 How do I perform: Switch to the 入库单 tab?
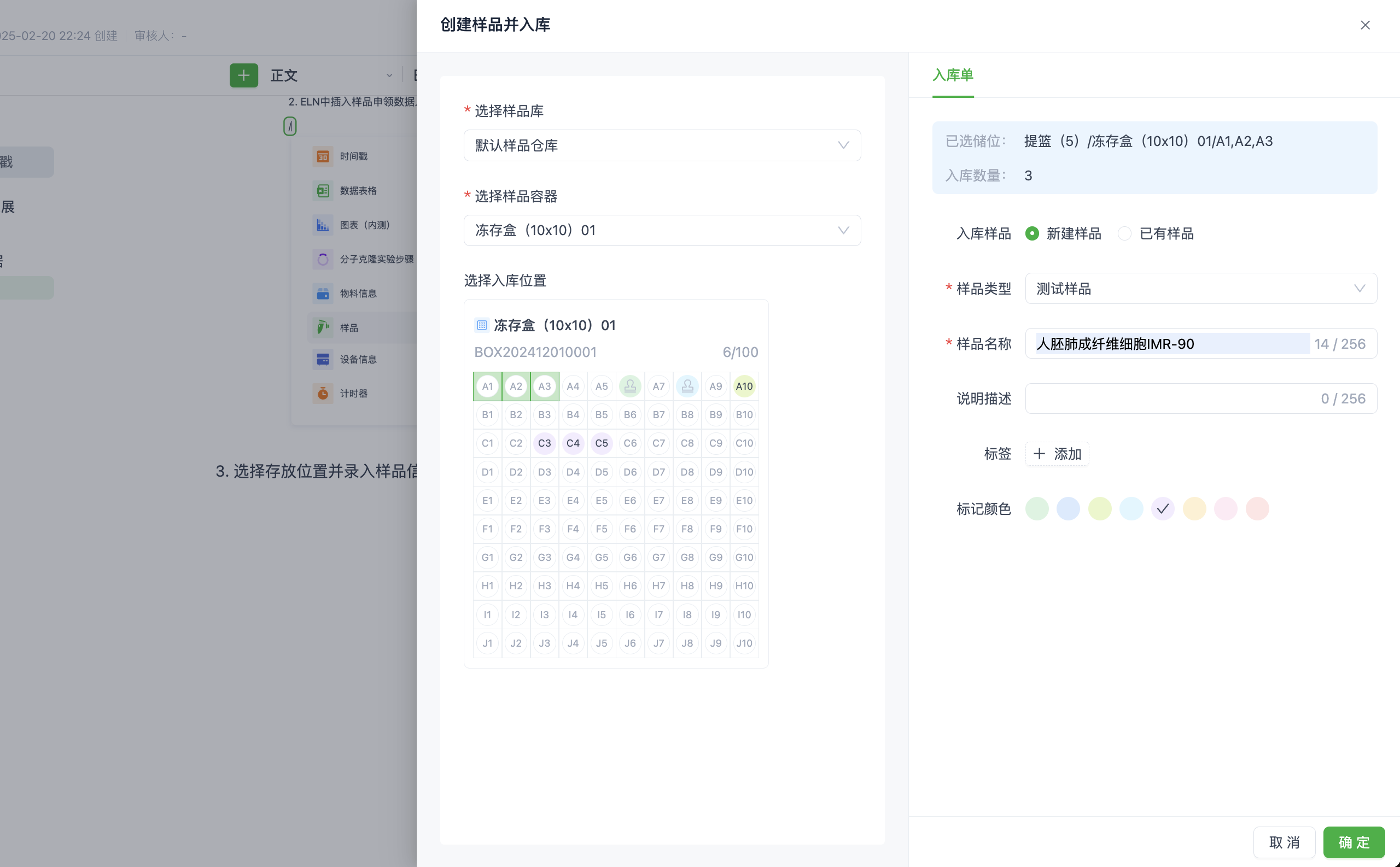tap(953, 75)
